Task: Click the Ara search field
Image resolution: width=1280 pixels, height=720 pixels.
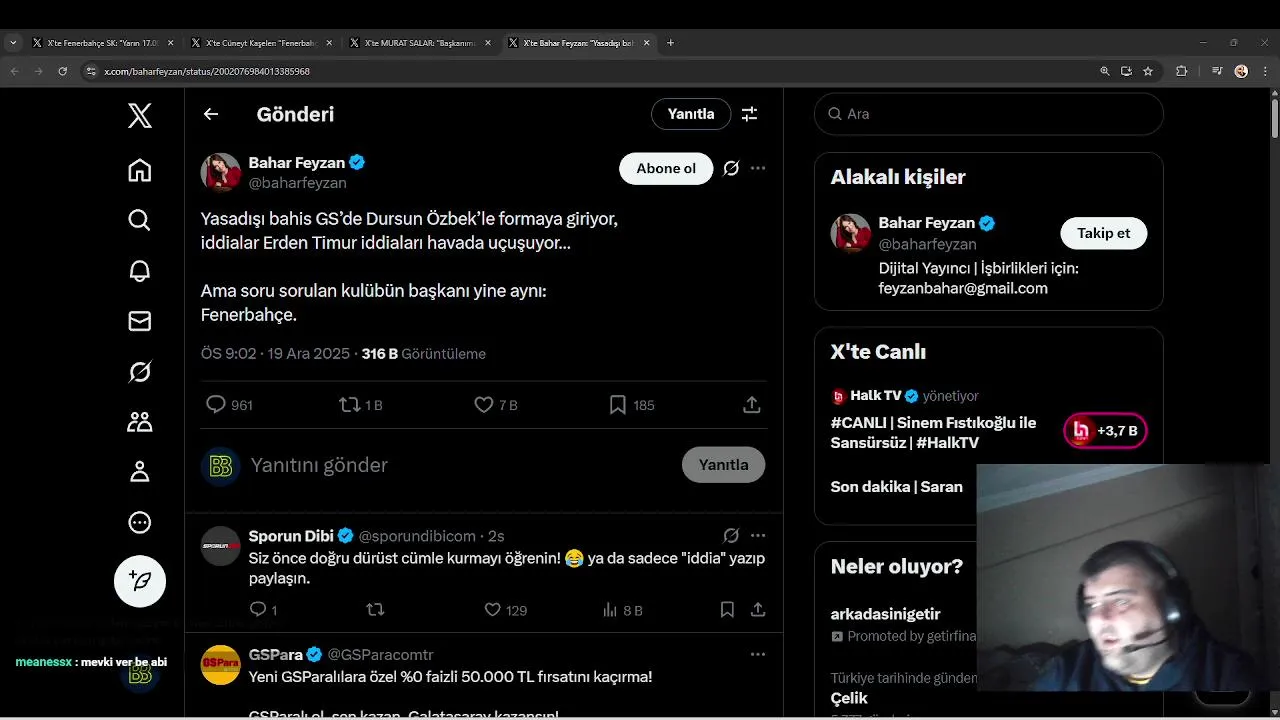Action: coord(989,114)
